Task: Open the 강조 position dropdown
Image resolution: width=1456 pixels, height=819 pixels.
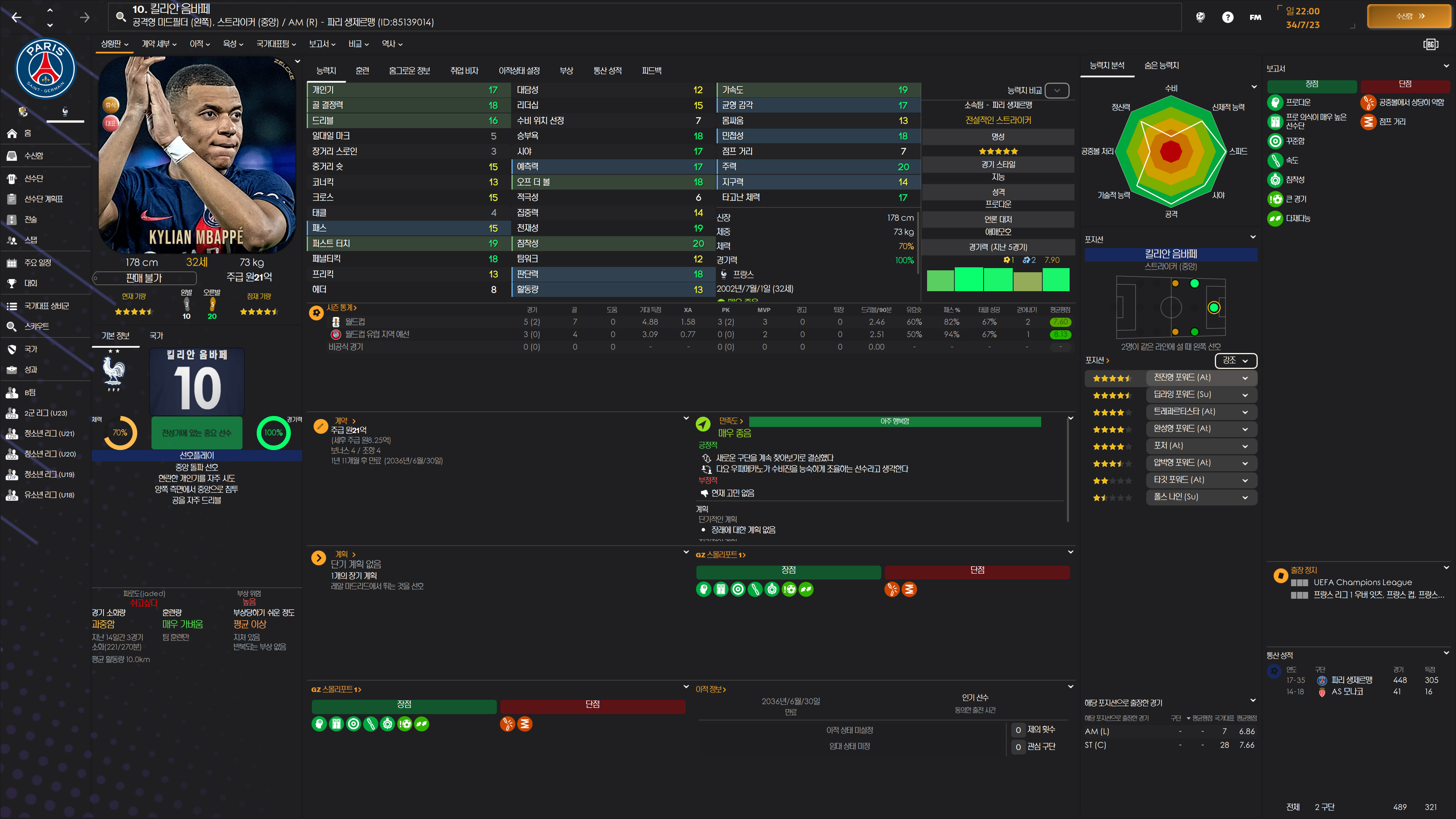Action: coord(1236,361)
